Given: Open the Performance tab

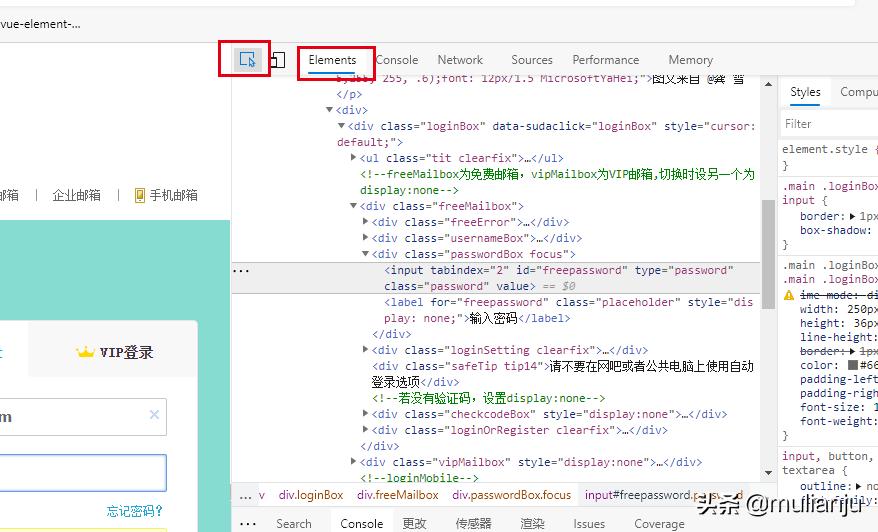Looking at the screenshot, I should click(605, 60).
